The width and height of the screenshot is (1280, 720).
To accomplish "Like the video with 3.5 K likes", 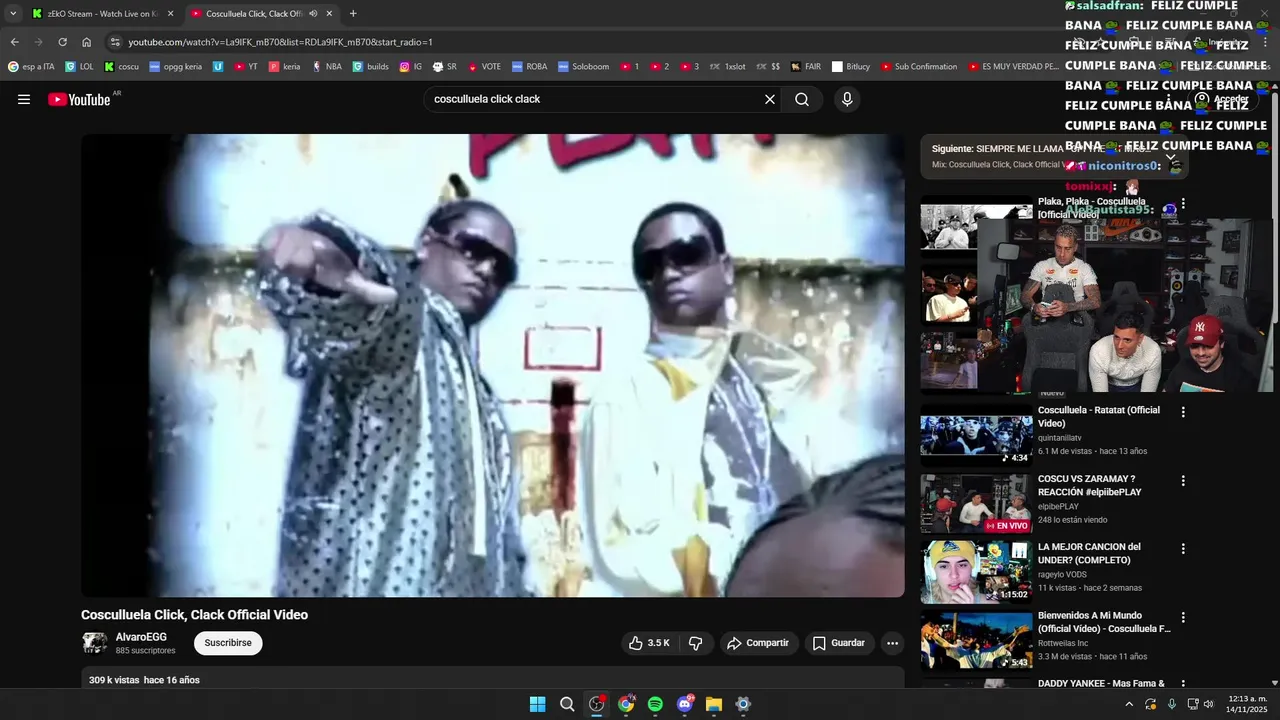I will coord(648,643).
